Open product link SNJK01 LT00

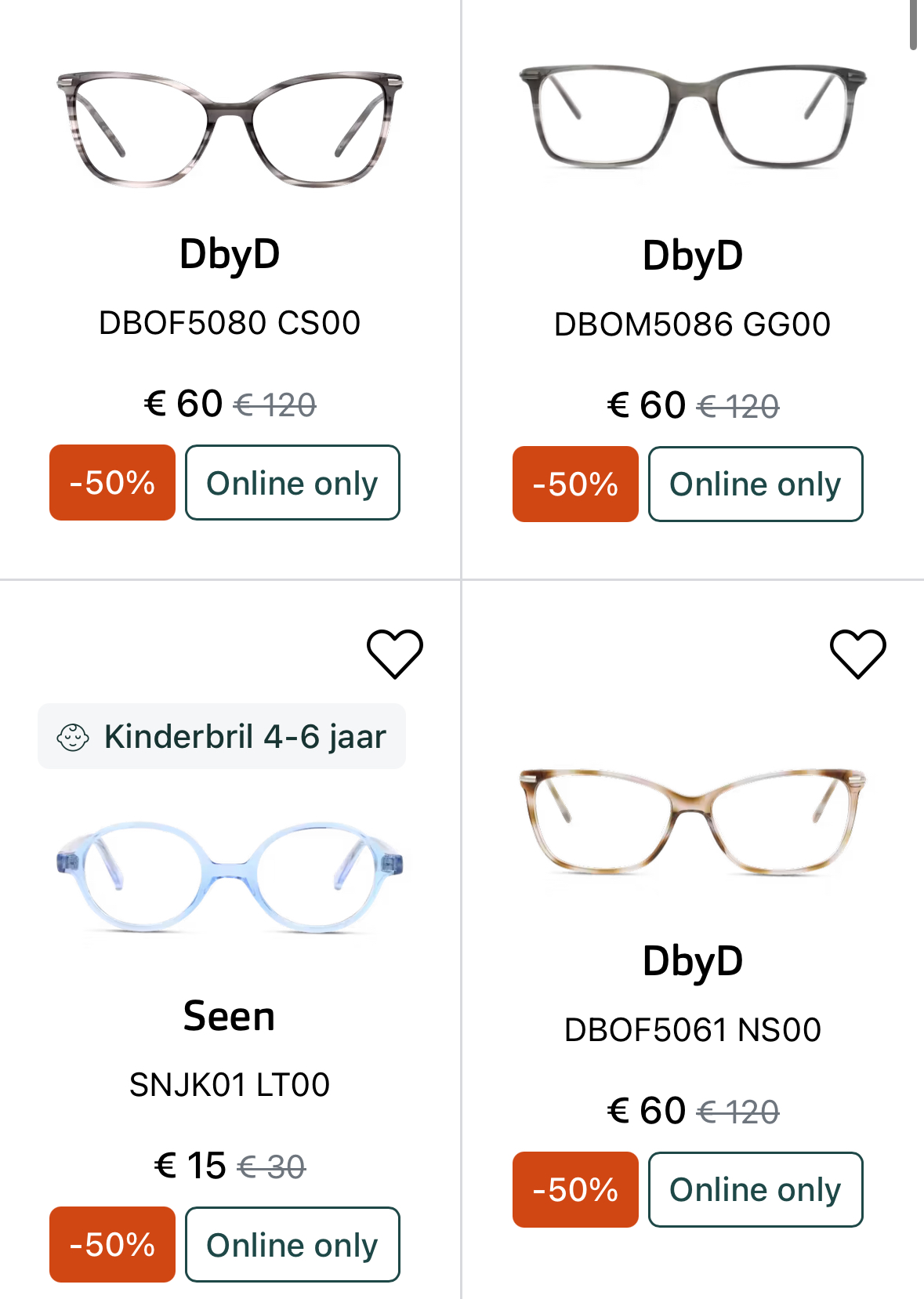click(x=230, y=1085)
